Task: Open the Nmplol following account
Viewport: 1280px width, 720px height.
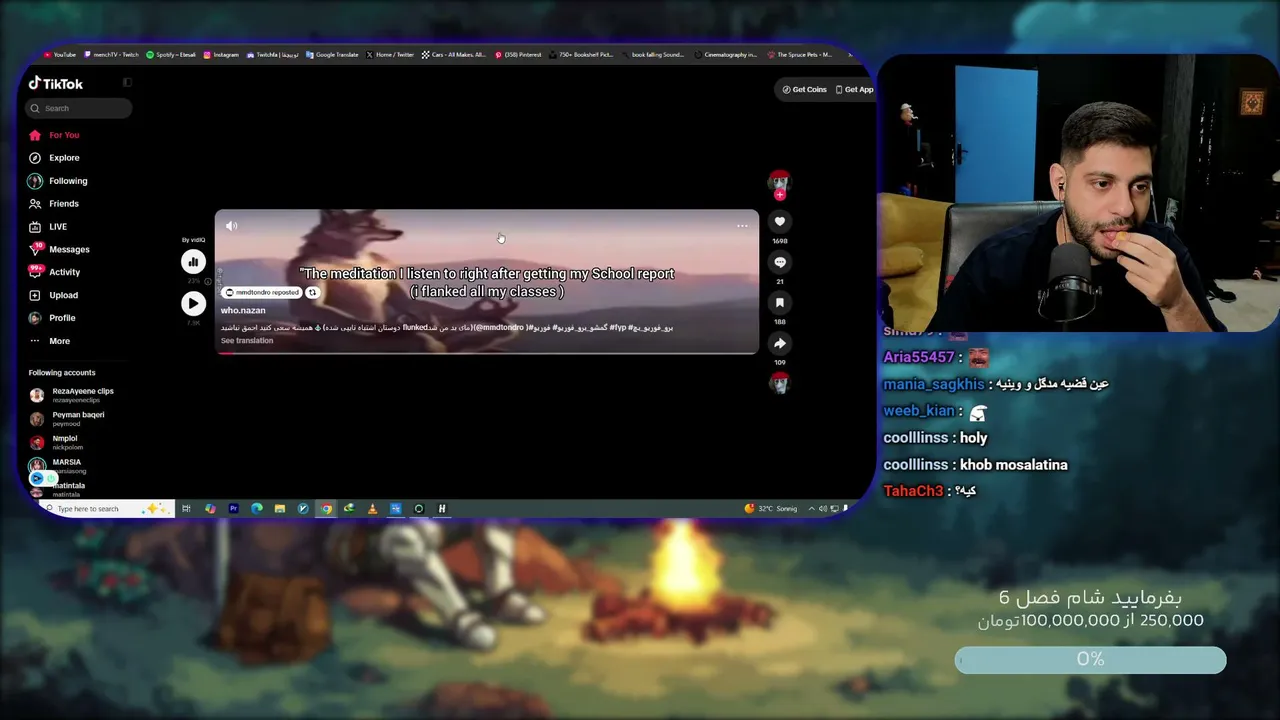Action: (56, 442)
